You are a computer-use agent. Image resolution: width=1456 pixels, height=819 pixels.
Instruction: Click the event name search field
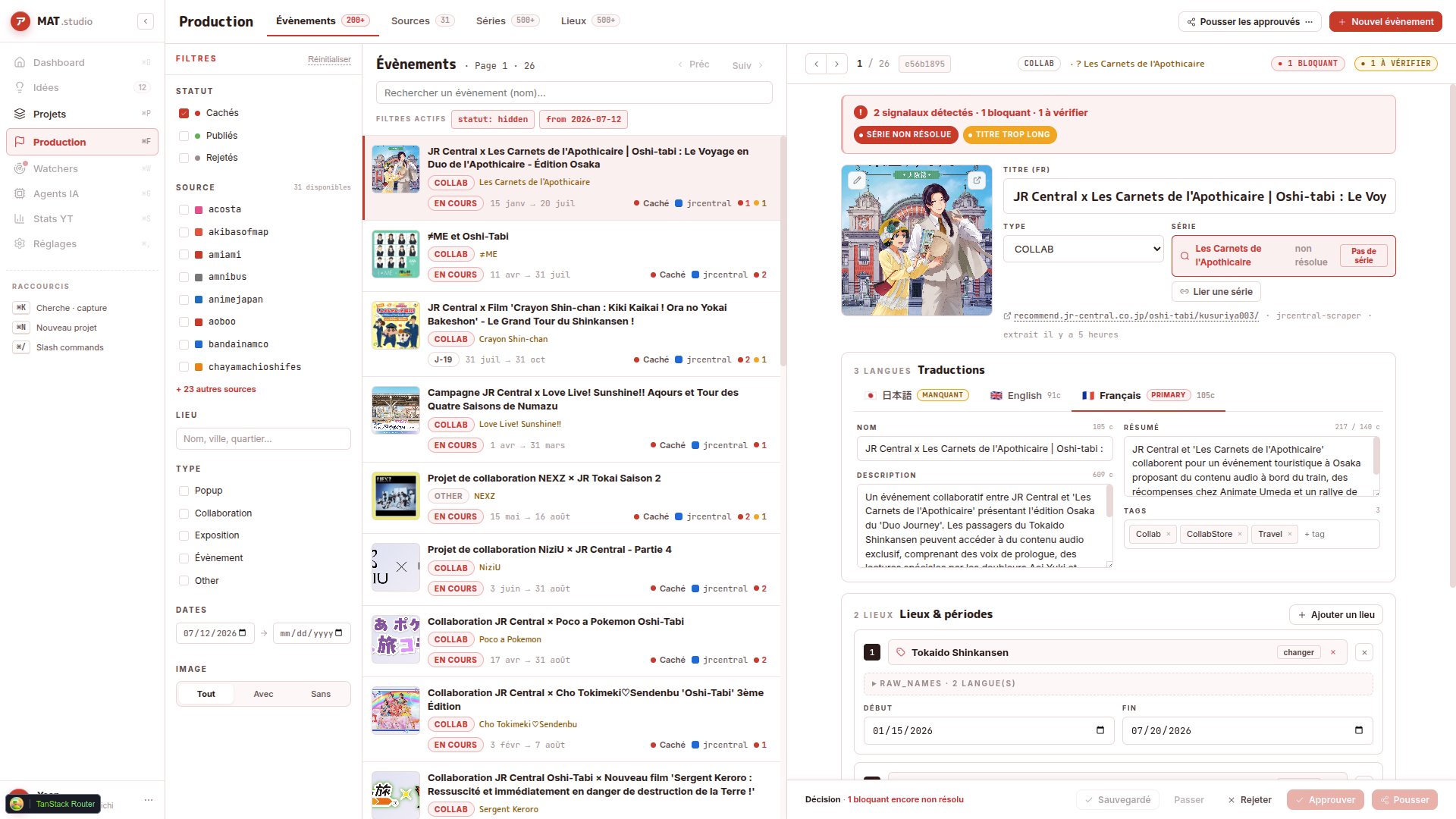[x=574, y=93]
